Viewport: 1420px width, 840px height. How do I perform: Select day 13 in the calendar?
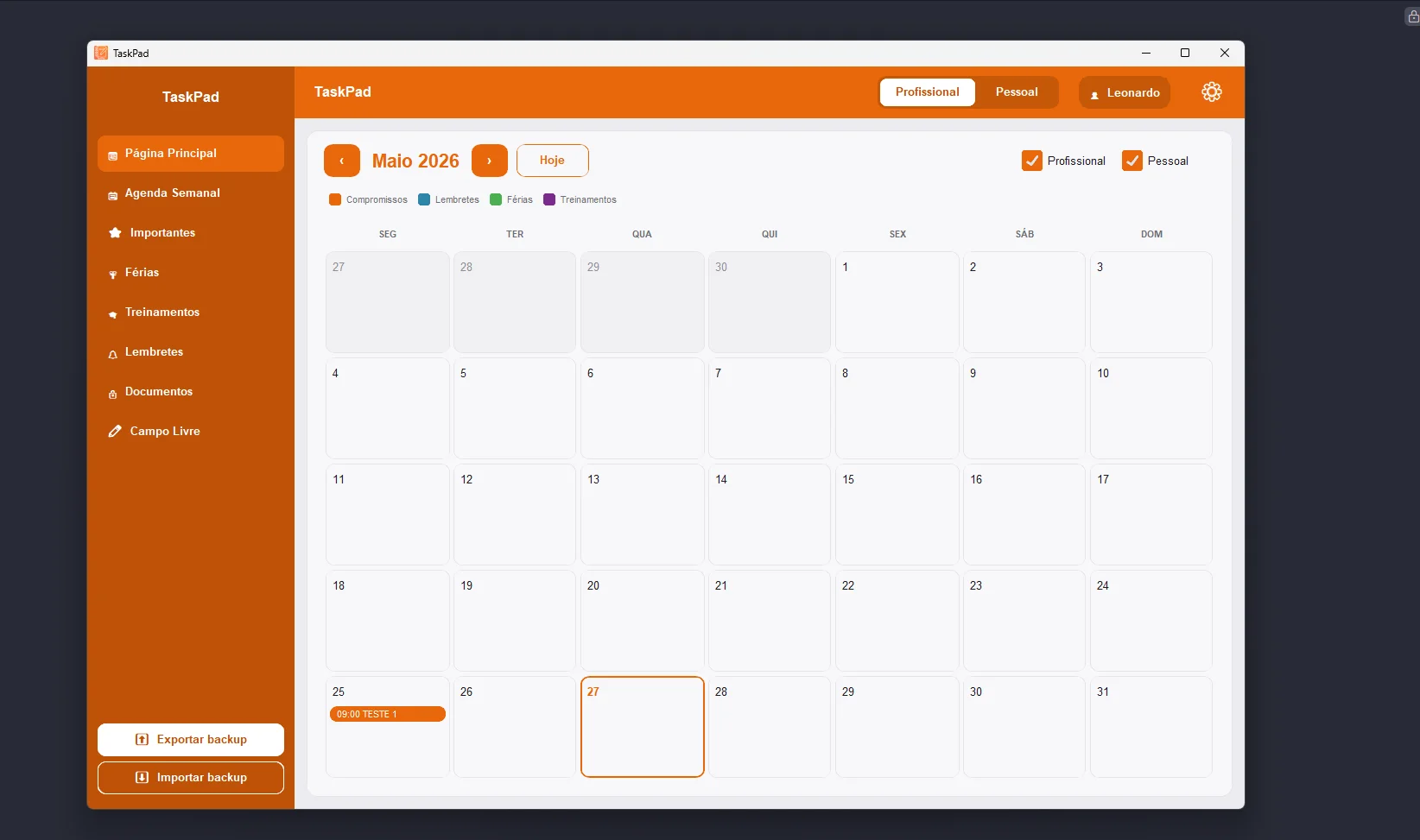tap(643, 515)
